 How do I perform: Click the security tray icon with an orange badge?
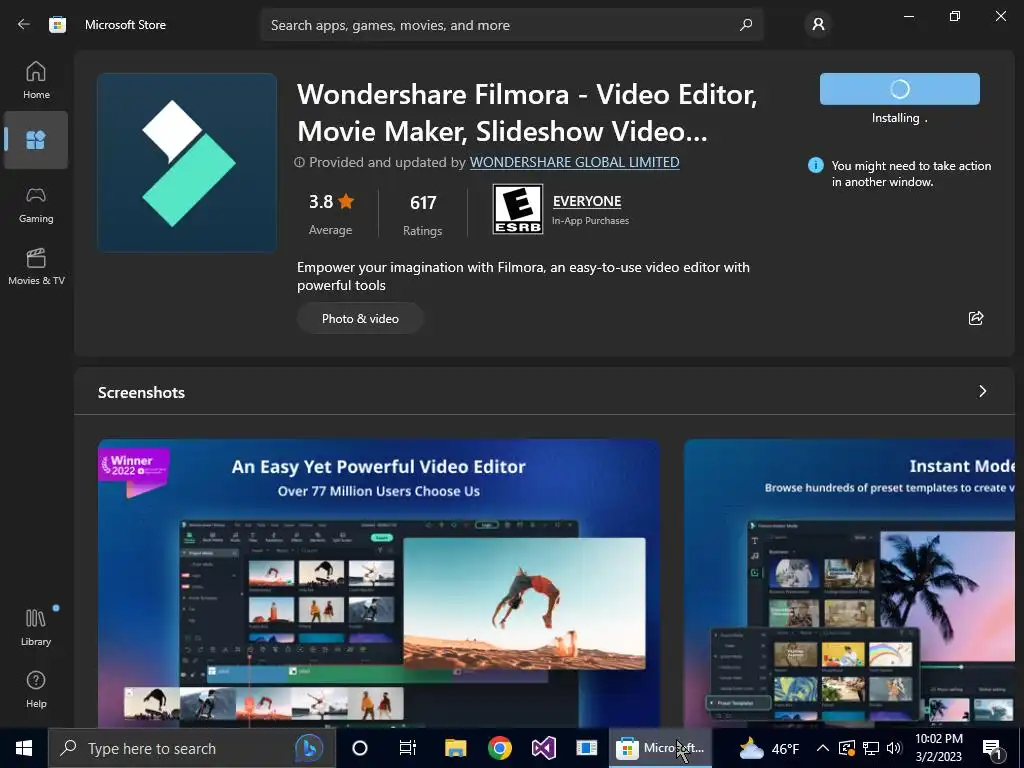[x=846, y=748]
